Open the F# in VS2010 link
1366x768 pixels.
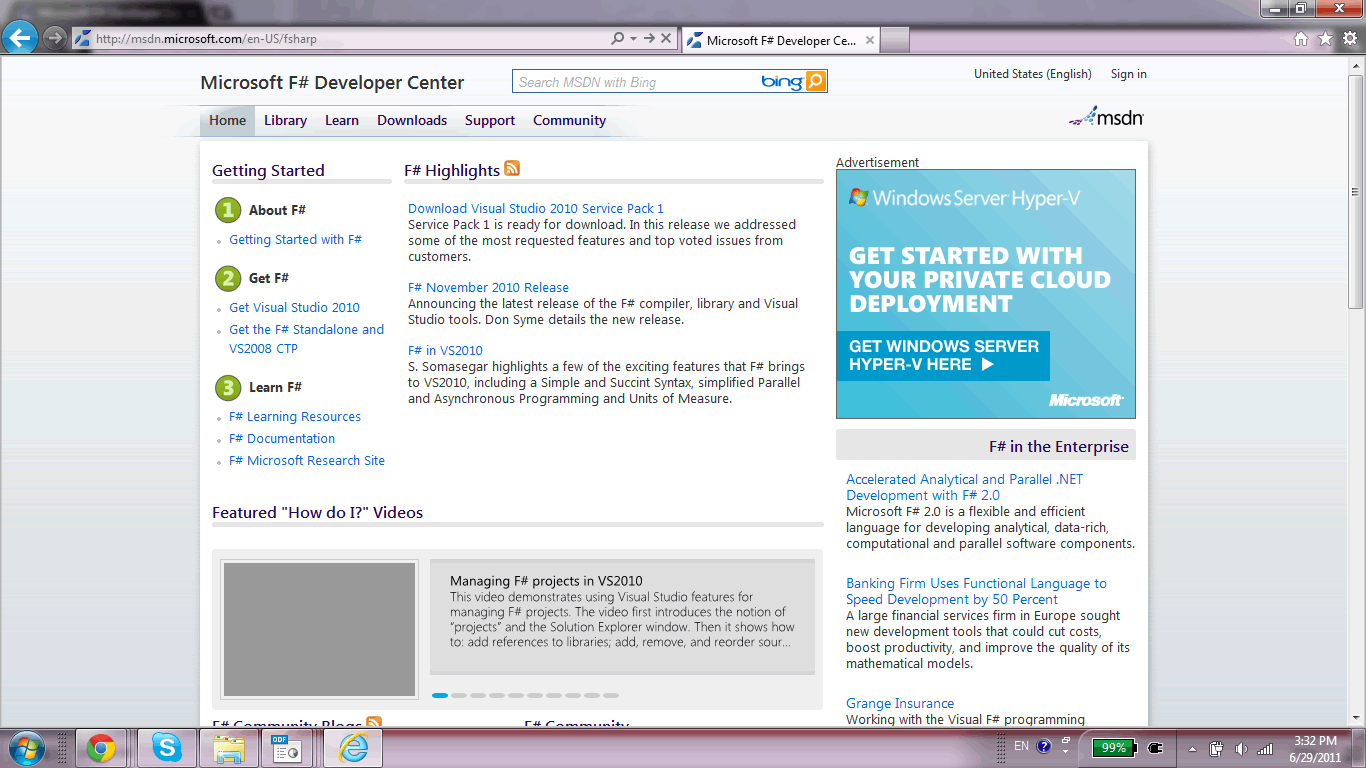pyautogui.click(x=445, y=351)
